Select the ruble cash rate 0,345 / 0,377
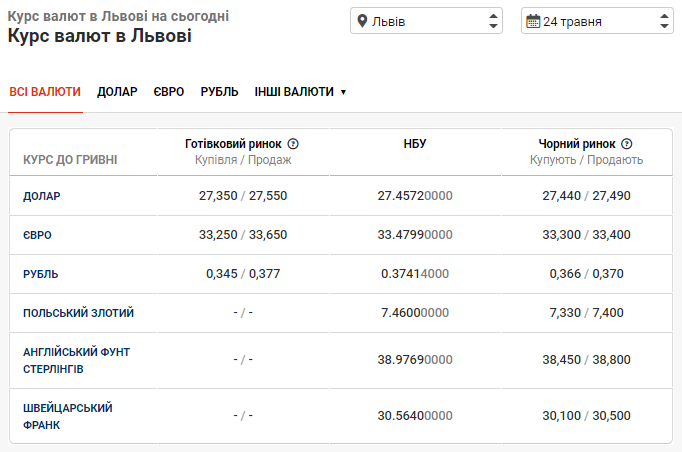The width and height of the screenshot is (682, 452). coord(243,274)
